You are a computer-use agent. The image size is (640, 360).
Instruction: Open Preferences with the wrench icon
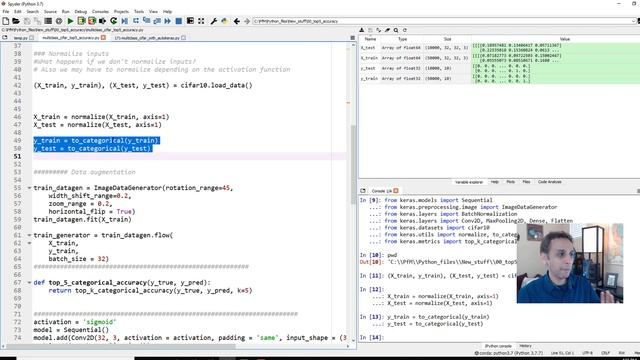[x=213, y=21]
